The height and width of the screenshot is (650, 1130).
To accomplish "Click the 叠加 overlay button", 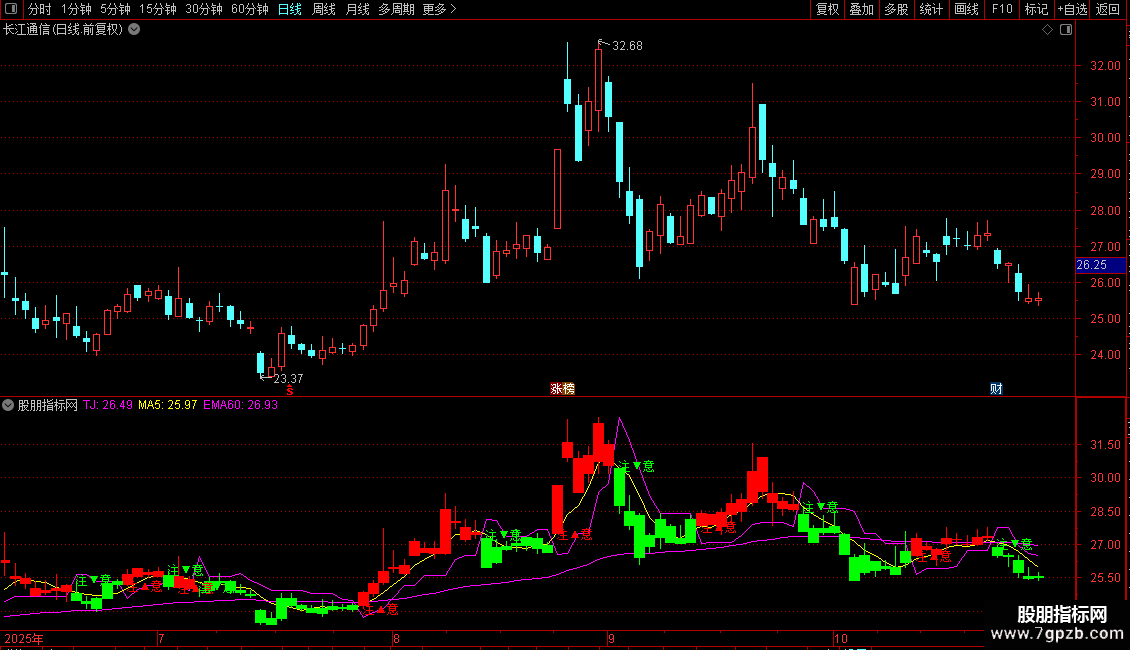I will pos(861,9).
